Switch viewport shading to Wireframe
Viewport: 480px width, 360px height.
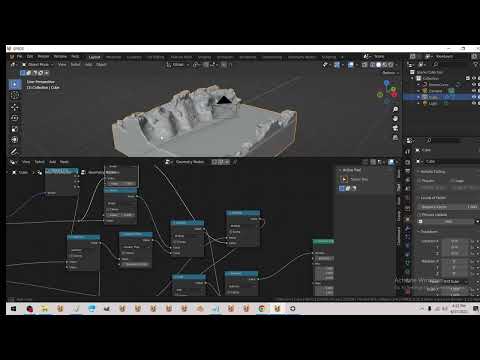pos(372,65)
